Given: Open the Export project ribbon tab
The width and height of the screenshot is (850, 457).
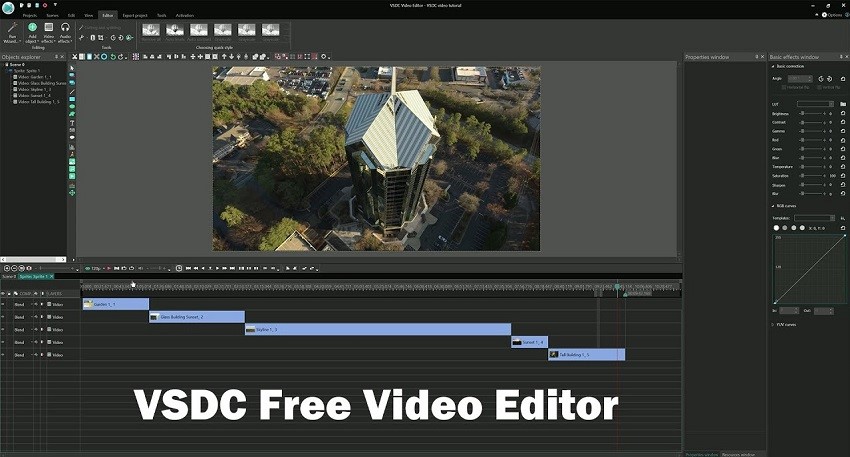Looking at the screenshot, I should point(135,15).
